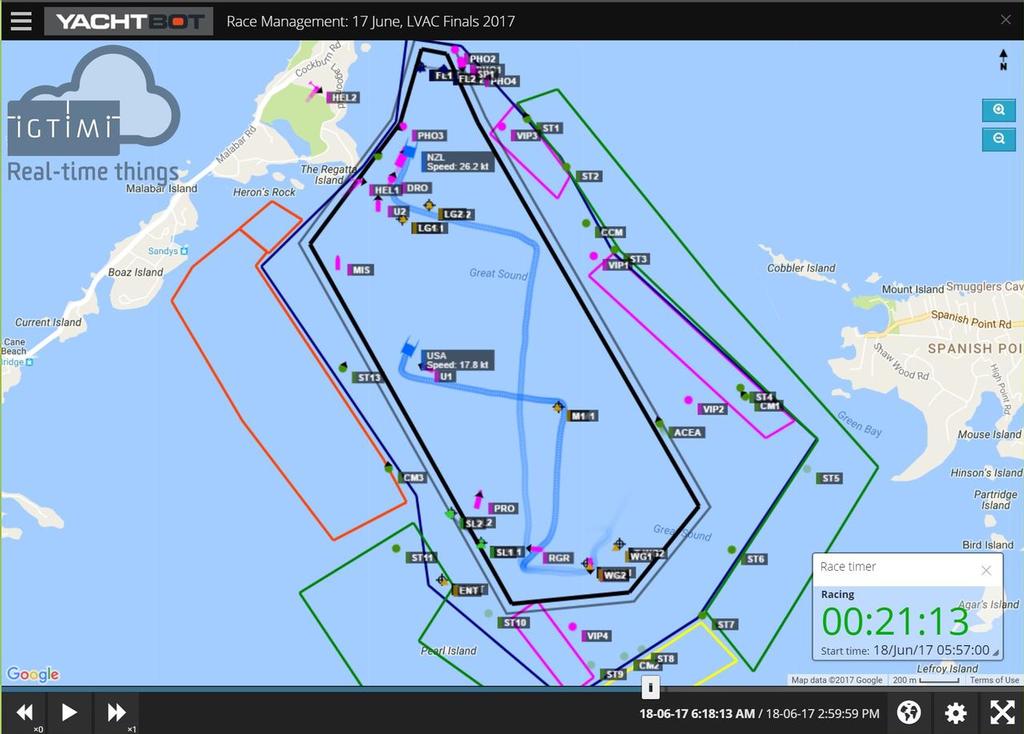This screenshot has height=734, width=1024.
Task: Click the VIP2 zone label
Action: point(712,409)
